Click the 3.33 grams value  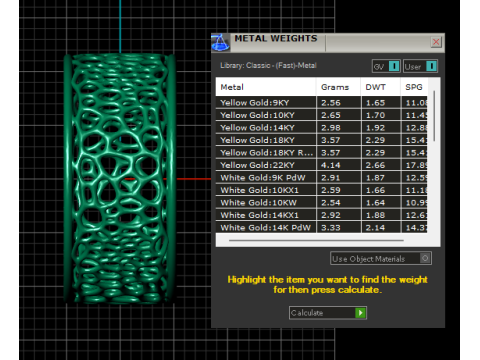[x=331, y=228]
